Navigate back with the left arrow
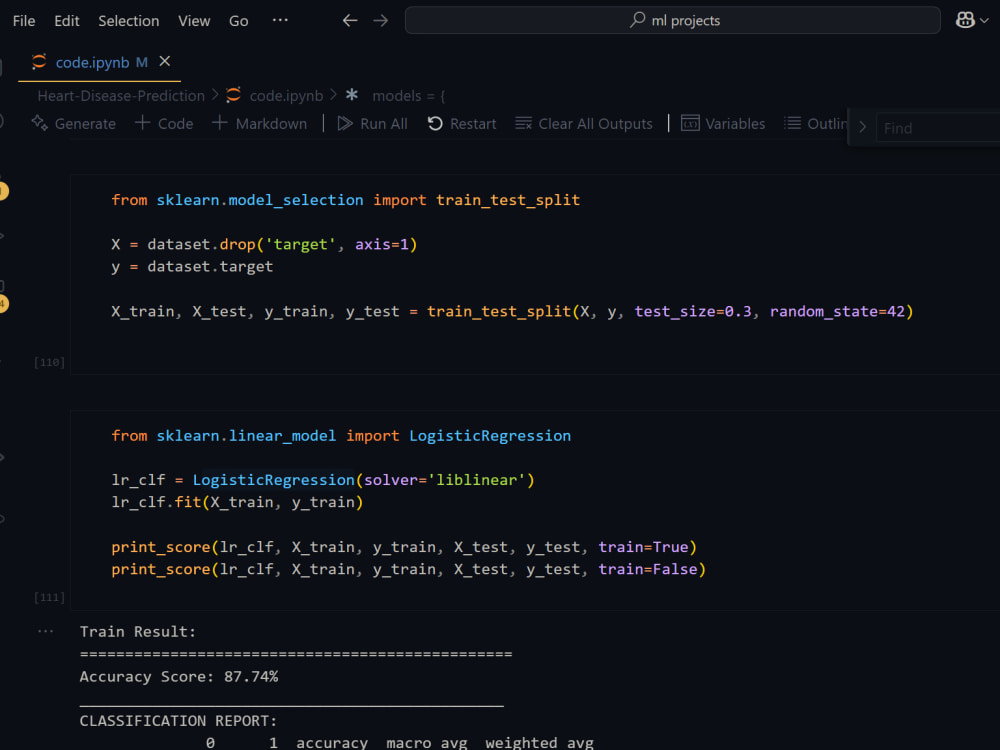 [349, 20]
